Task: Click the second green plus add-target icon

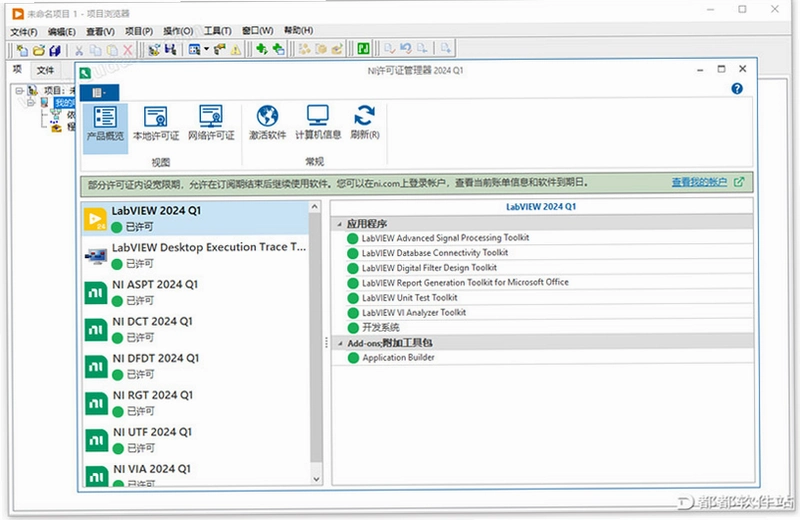Action: 278,49
